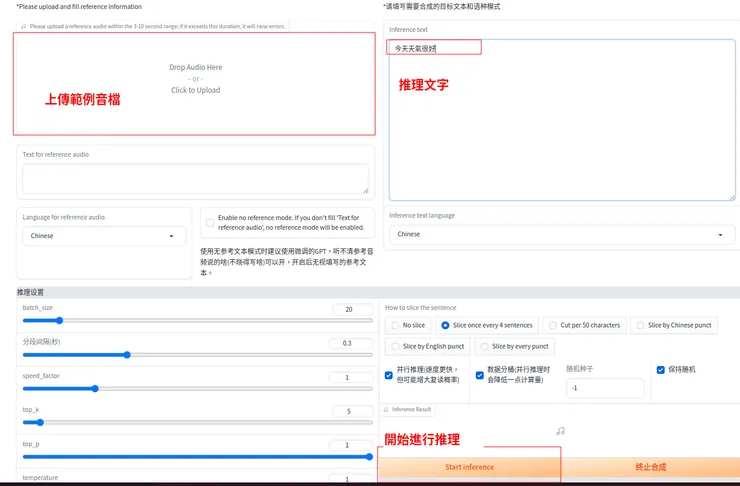Select Slice once every 4 sentences
Screen dimensions: 740x486
pyautogui.click(x=487, y=325)
